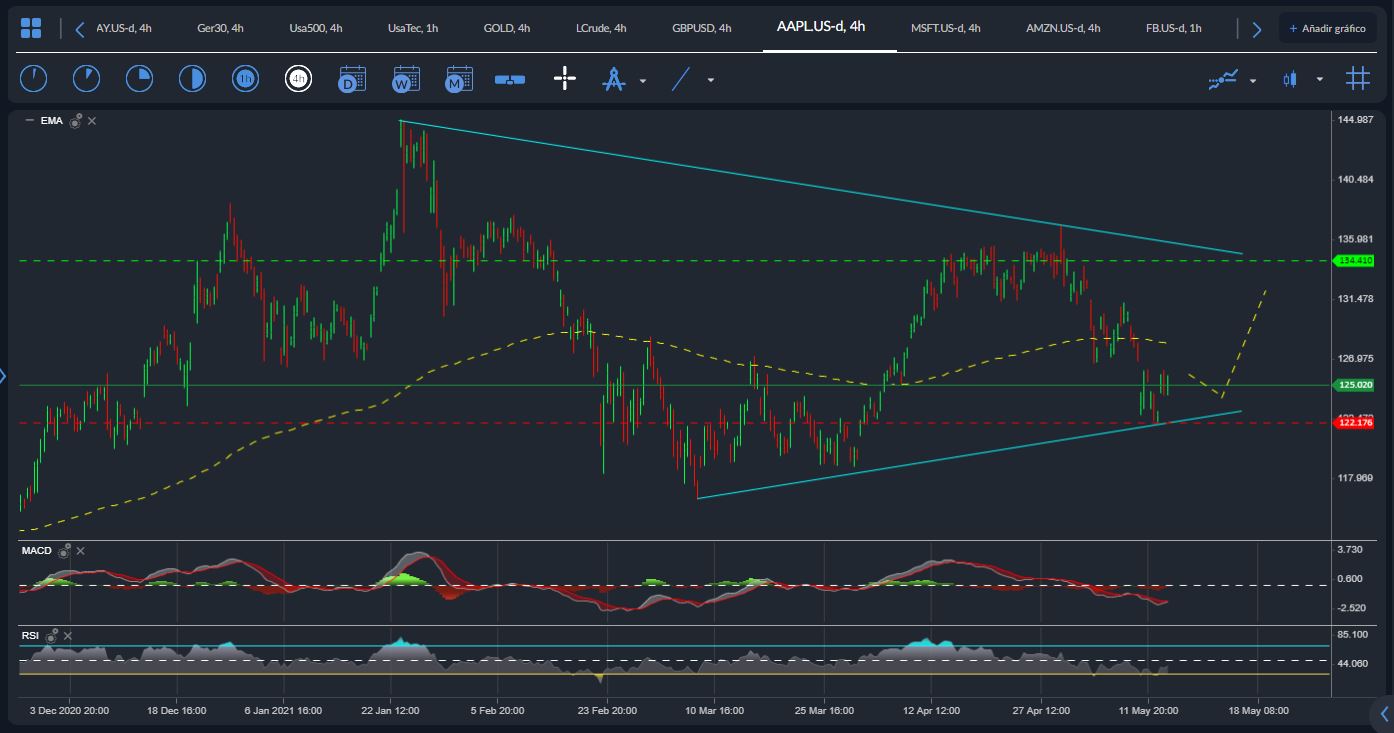Toggle the chart grid display

(1357, 77)
